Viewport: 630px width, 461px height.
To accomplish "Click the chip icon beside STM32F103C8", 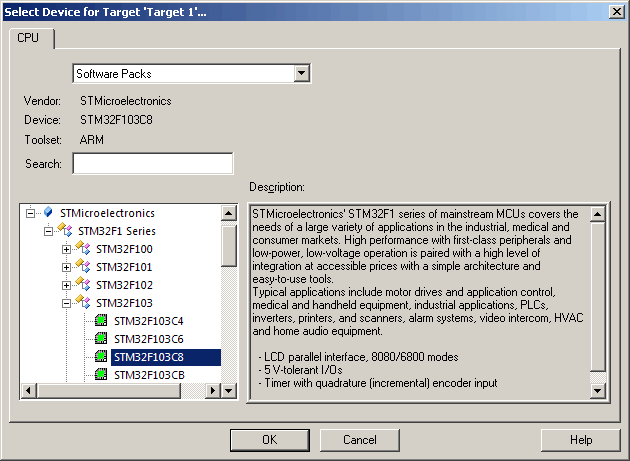I will 102,357.
